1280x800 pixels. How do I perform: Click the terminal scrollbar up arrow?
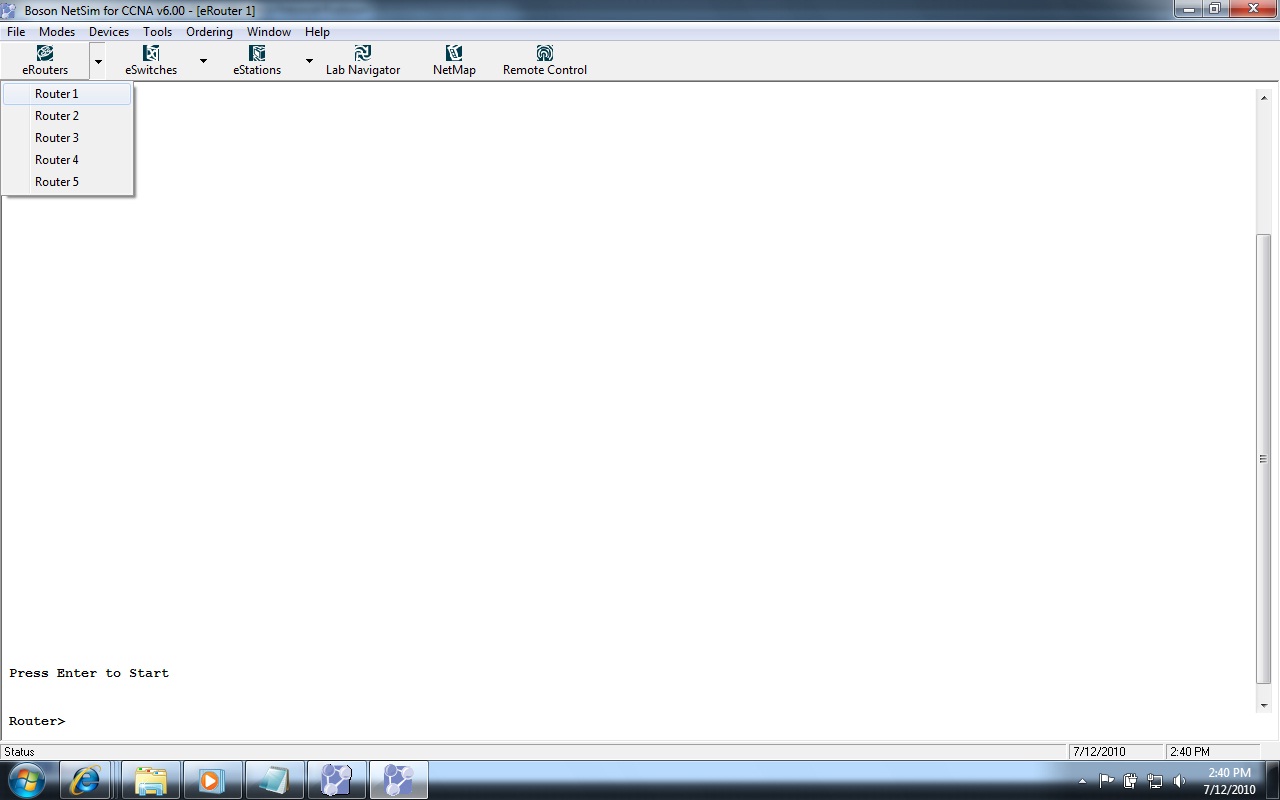1263,97
